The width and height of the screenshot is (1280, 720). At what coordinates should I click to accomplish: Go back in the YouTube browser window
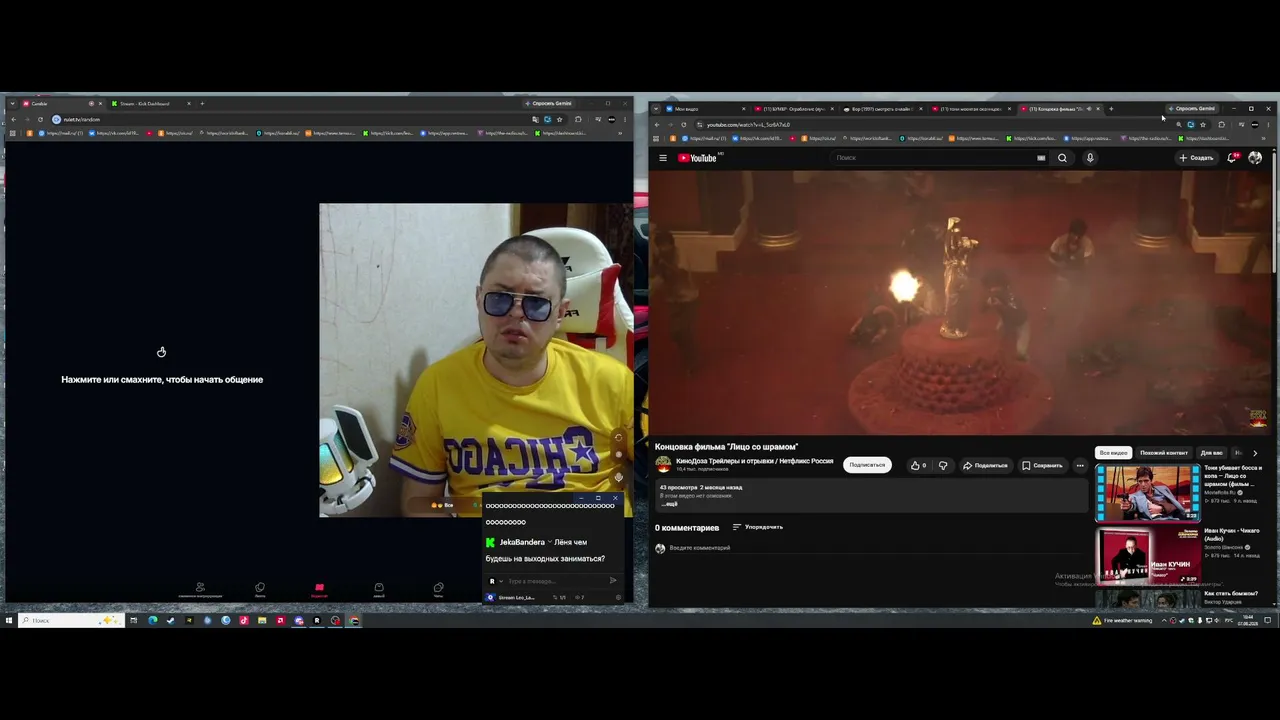click(657, 125)
